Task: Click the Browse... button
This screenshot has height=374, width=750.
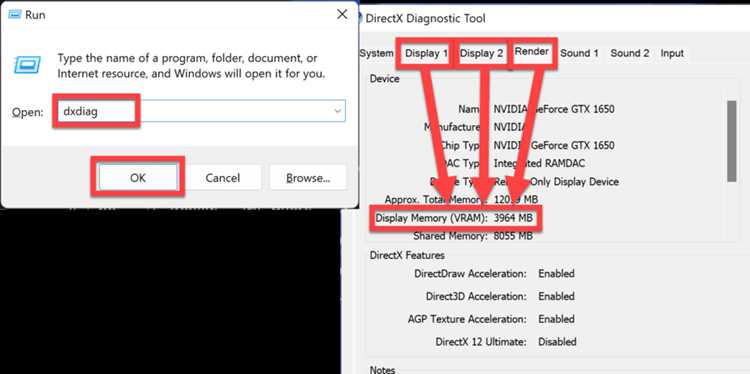Action: [308, 177]
